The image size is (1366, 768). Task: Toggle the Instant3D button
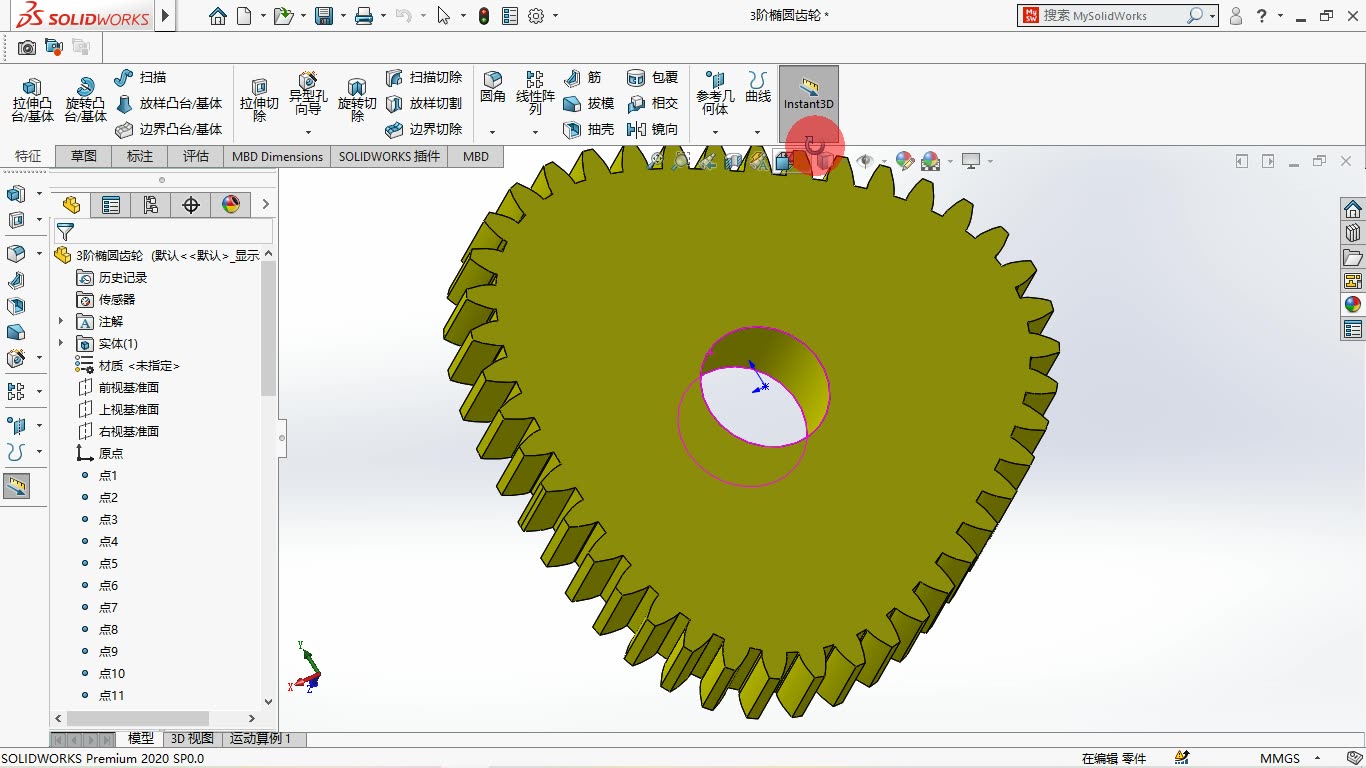coord(808,94)
